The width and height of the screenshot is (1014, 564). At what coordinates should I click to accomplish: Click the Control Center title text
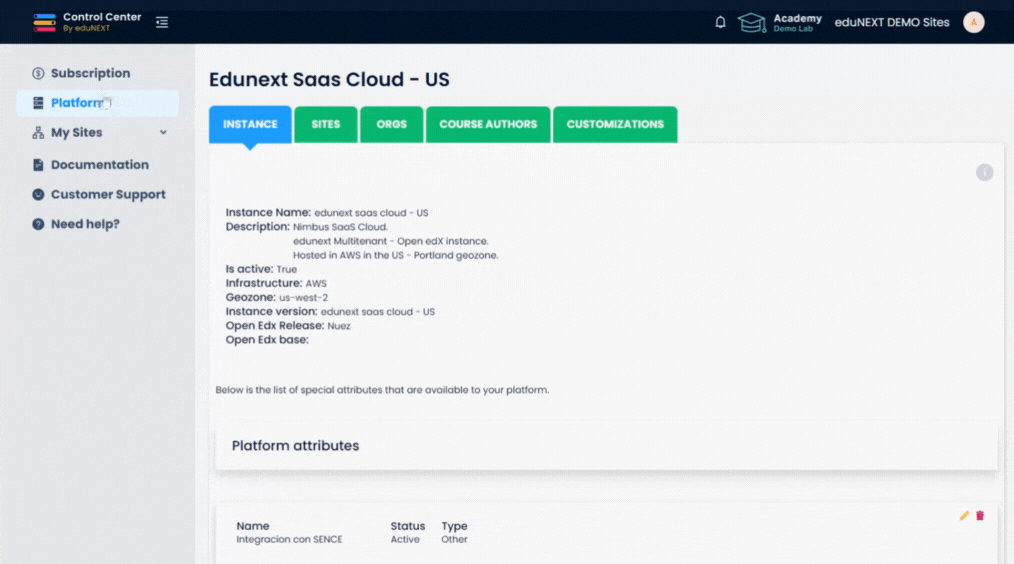pos(102,17)
